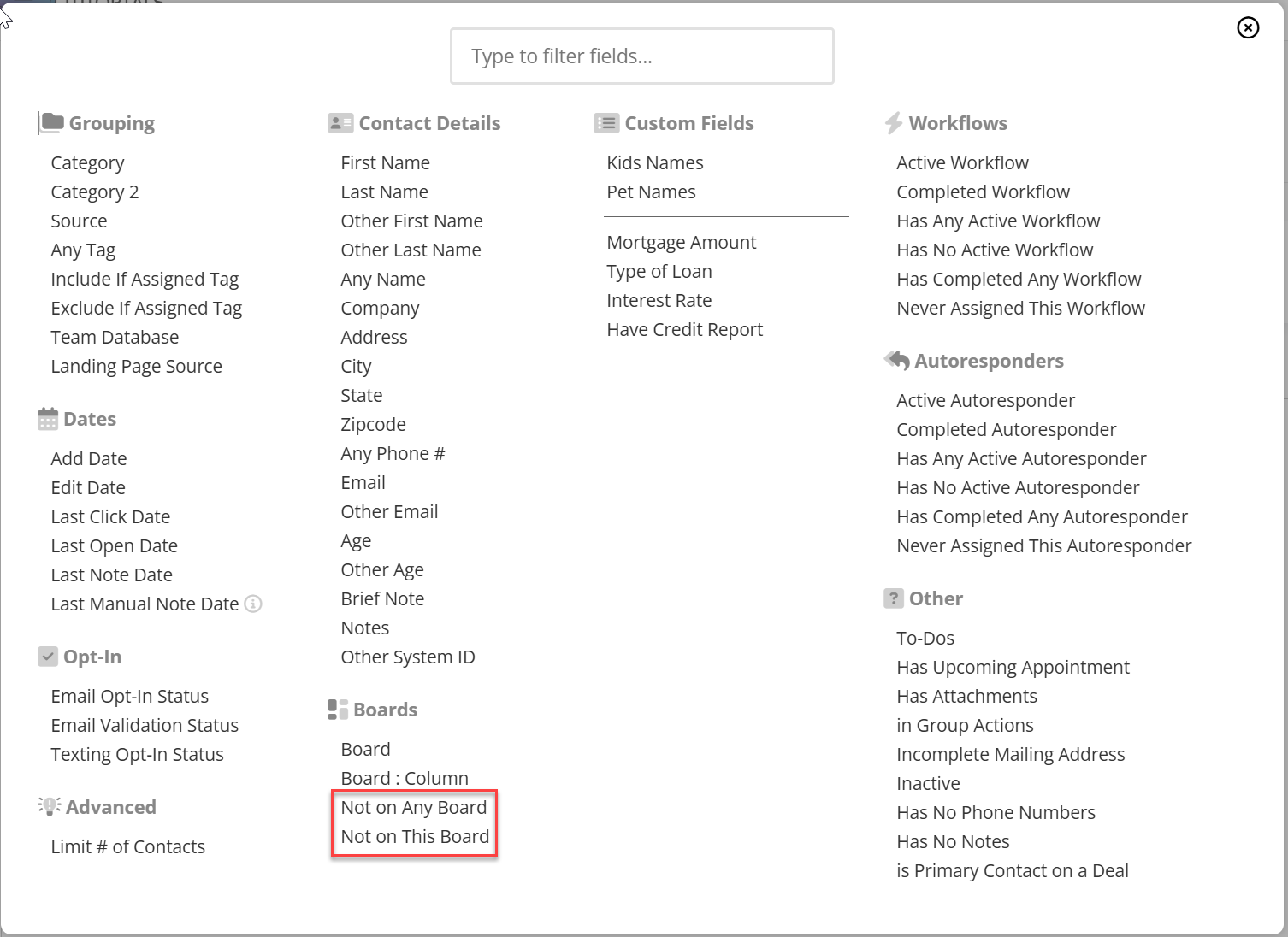Click the Opt-In checkmark icon
This screenshot has width=1288, height=937.
point(48,657)
